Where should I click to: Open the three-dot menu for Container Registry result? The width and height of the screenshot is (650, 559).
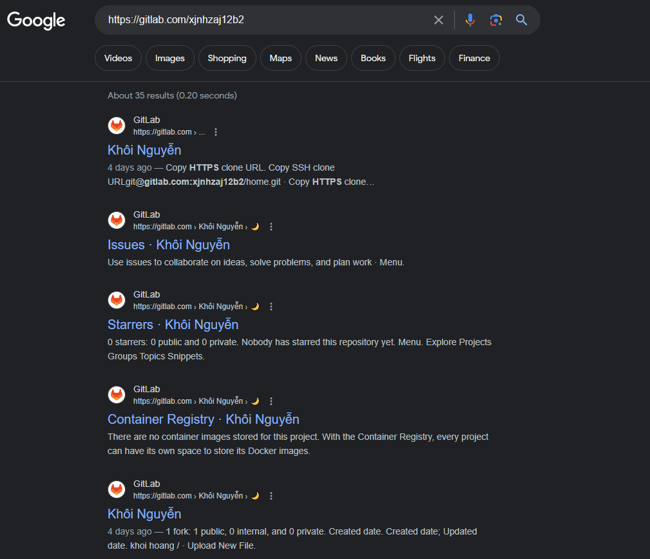tap(271, 401)
